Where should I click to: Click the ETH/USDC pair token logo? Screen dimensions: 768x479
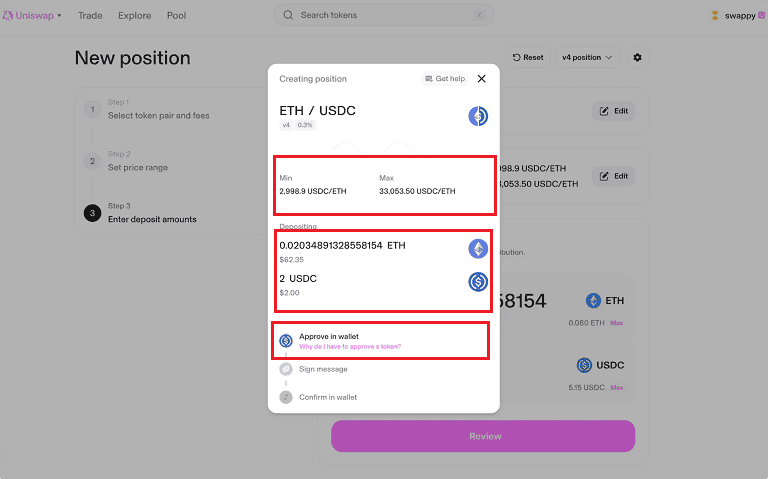478,116
